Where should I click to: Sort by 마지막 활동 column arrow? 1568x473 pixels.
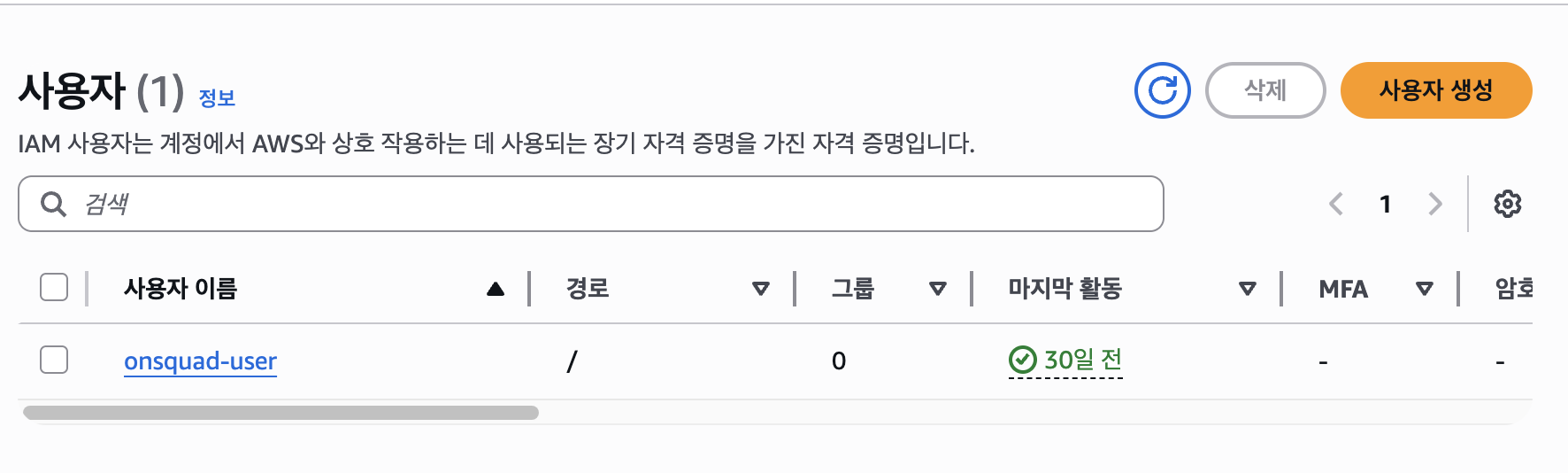tap(1248, 289)
